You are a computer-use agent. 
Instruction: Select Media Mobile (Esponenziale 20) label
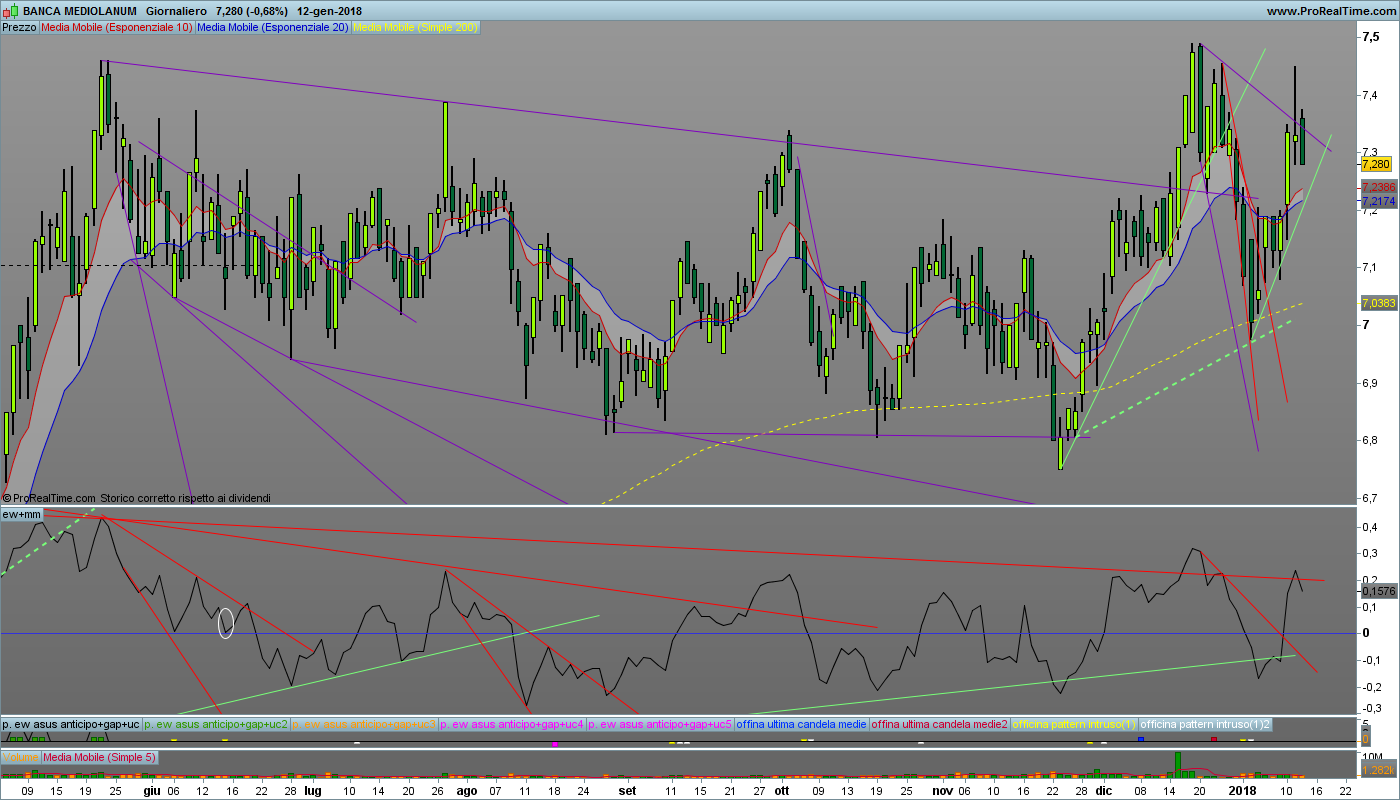tap(273, 27)
